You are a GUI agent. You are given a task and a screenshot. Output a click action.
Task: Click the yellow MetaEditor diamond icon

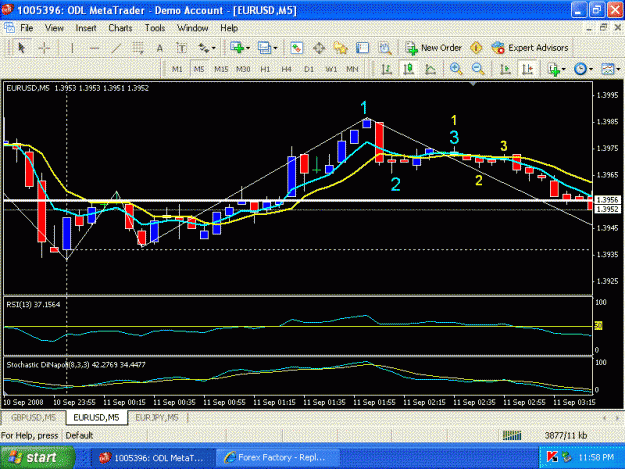pyautogui.click(x=476, y=48)
